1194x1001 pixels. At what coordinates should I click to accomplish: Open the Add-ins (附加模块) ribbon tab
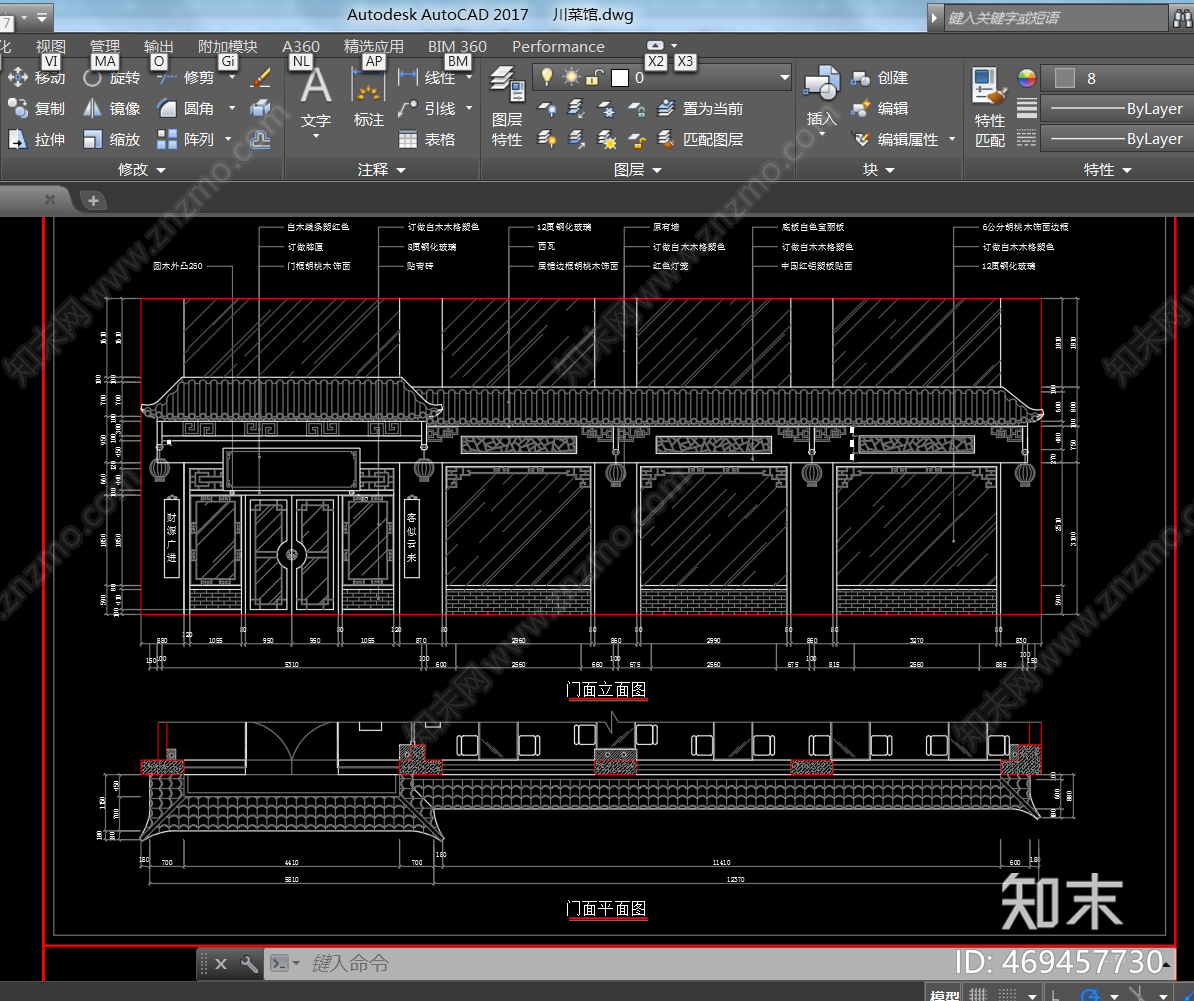(228, 46)
